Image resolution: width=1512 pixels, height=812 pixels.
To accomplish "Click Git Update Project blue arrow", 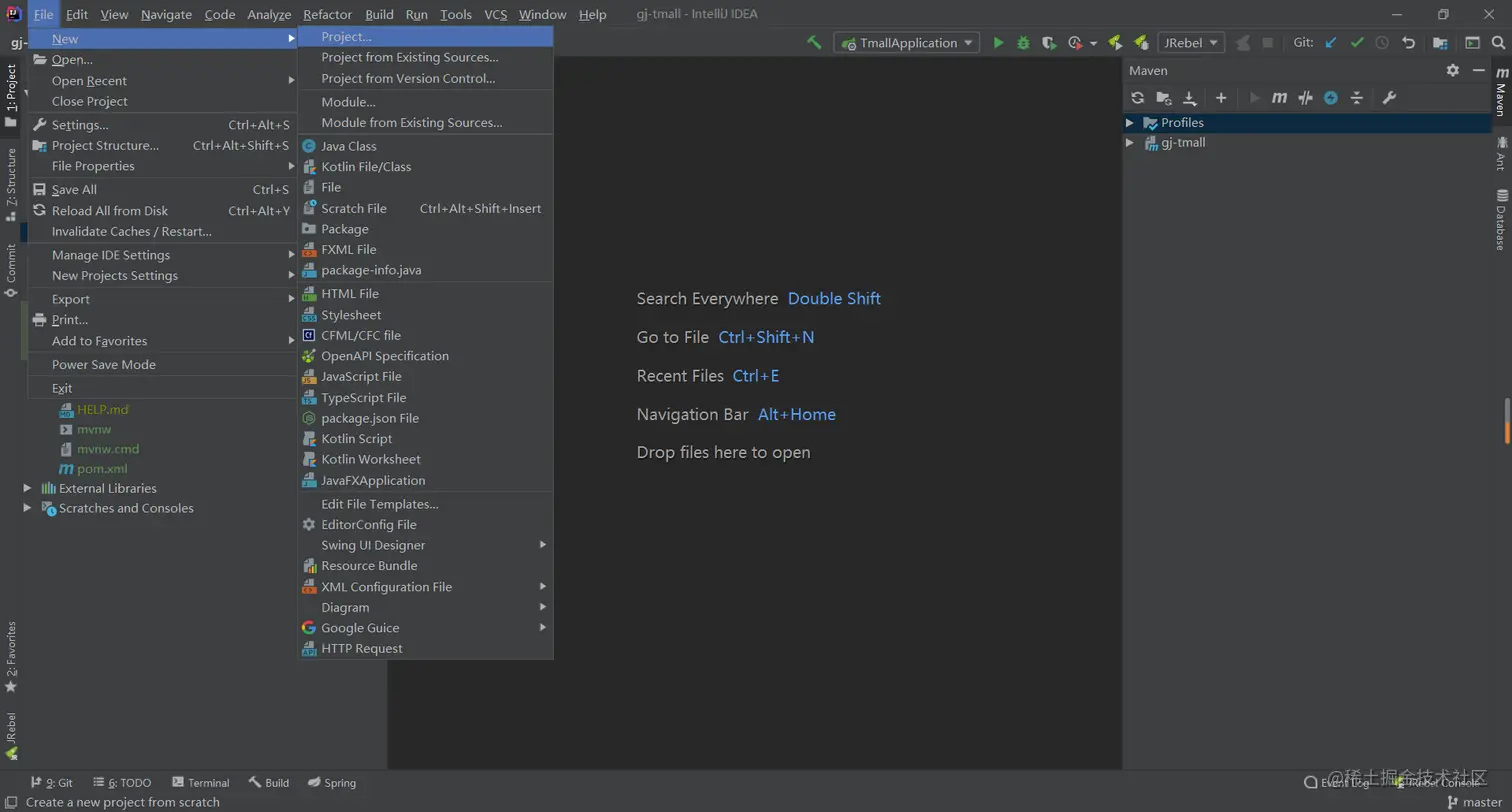I will click(1330, 43).
